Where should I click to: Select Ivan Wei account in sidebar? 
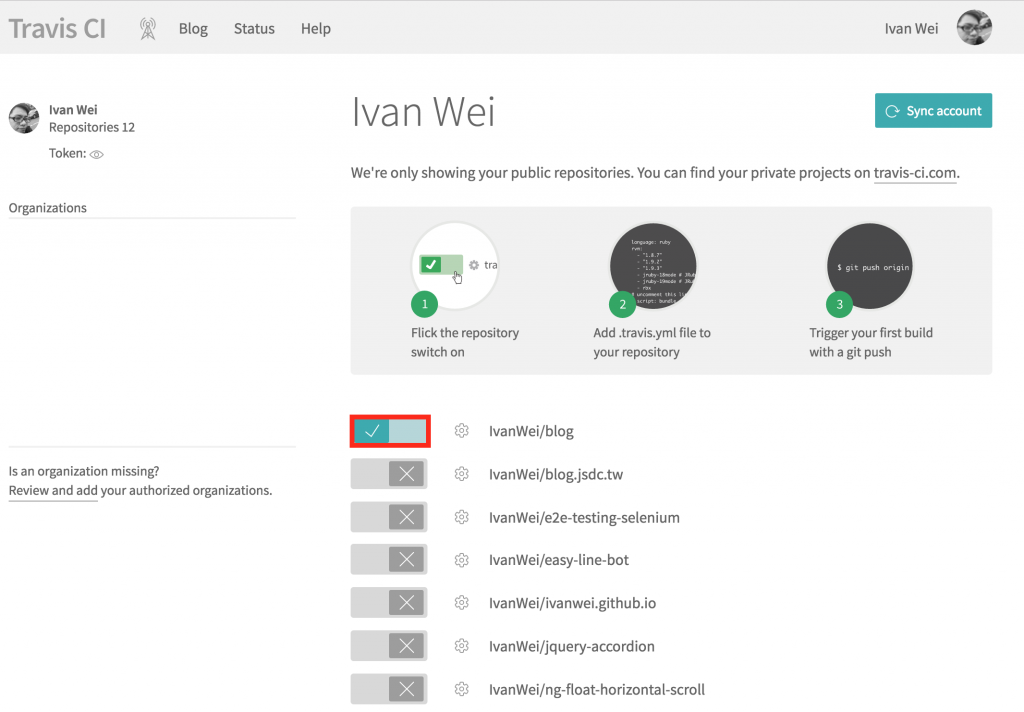tap(73, 110)
